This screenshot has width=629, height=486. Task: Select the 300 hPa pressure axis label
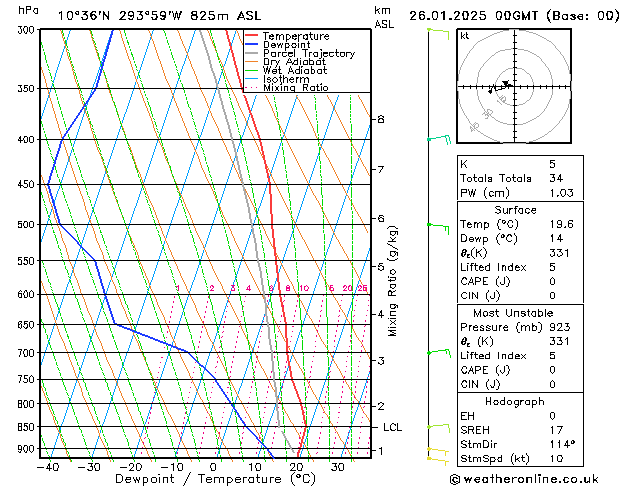[28, 30]
